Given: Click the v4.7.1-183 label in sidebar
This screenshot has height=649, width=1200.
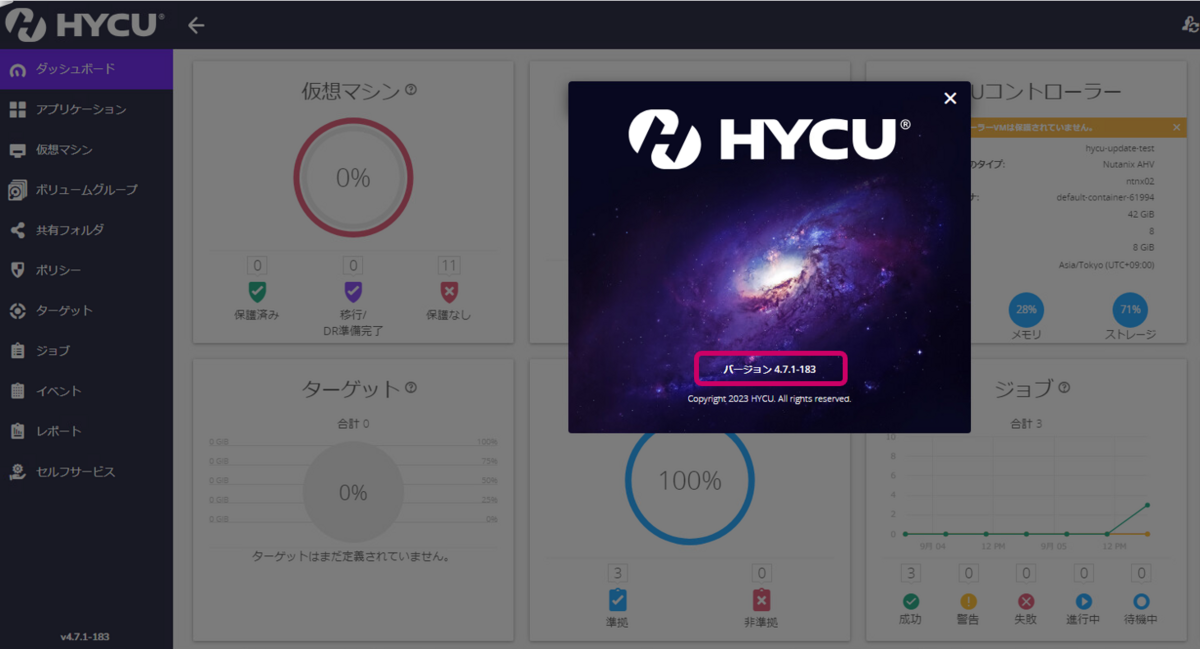Looking at the screenshot, I should (x=85, y=636).
